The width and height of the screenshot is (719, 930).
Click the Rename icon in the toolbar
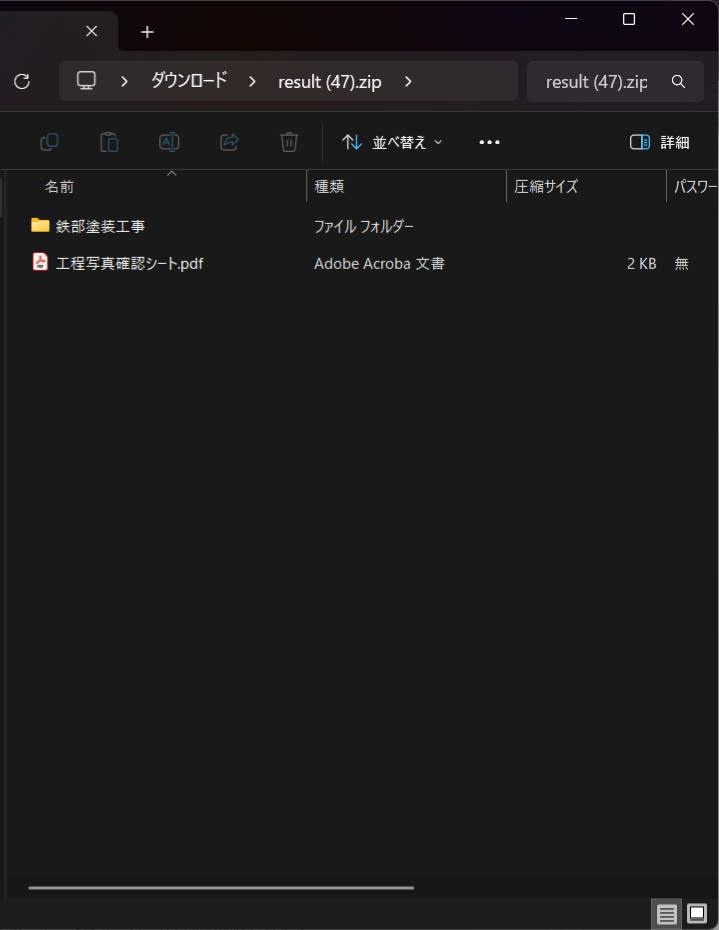(169, 142)
